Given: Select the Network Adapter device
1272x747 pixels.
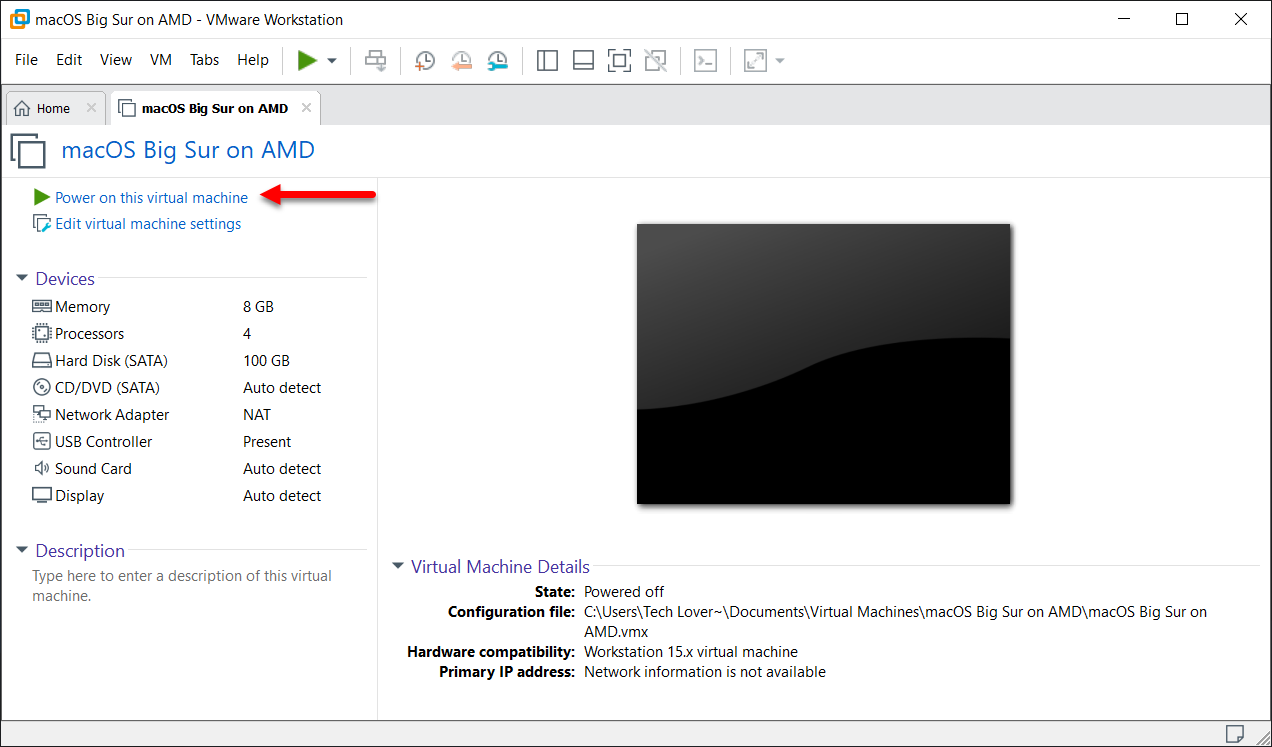Looking at the screenshot, I should coord(199,415).
